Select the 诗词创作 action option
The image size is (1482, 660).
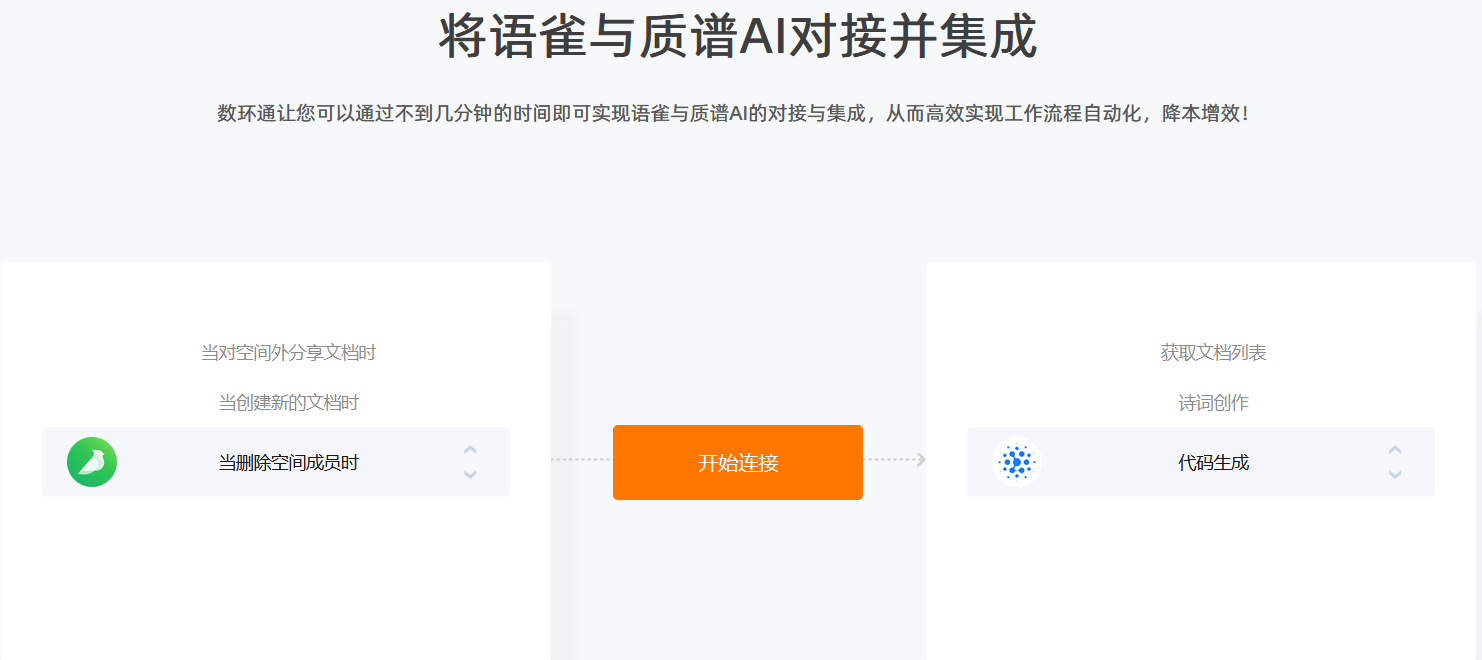pos(1214,402)
